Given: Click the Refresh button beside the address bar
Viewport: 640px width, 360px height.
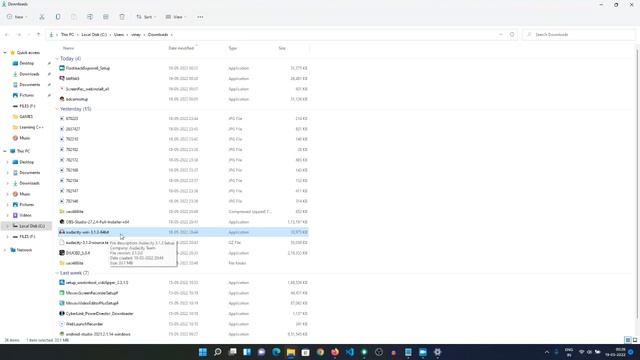Looking at the screenshot, I should point(512,35).
